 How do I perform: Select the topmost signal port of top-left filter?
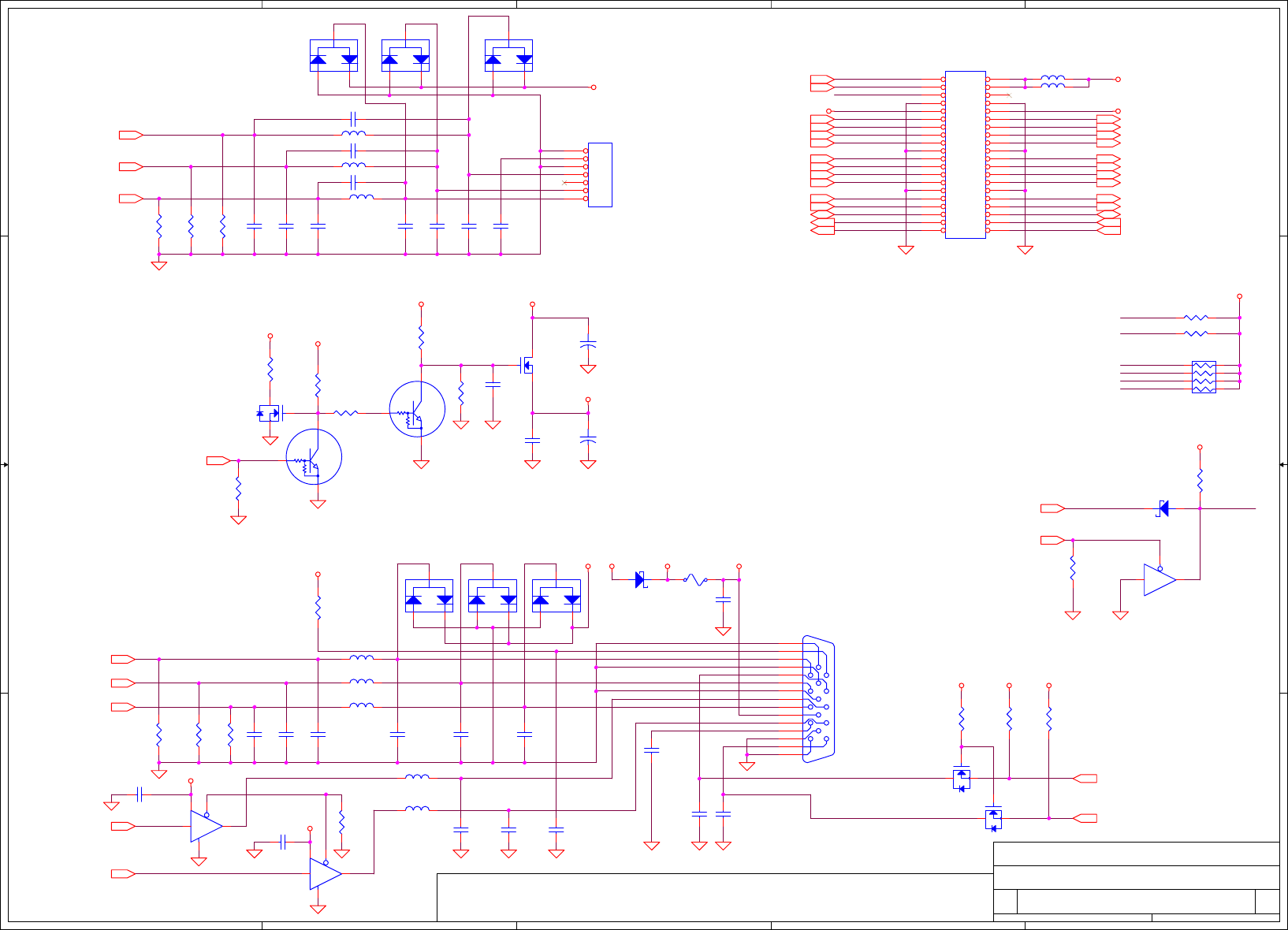(131, 135)
